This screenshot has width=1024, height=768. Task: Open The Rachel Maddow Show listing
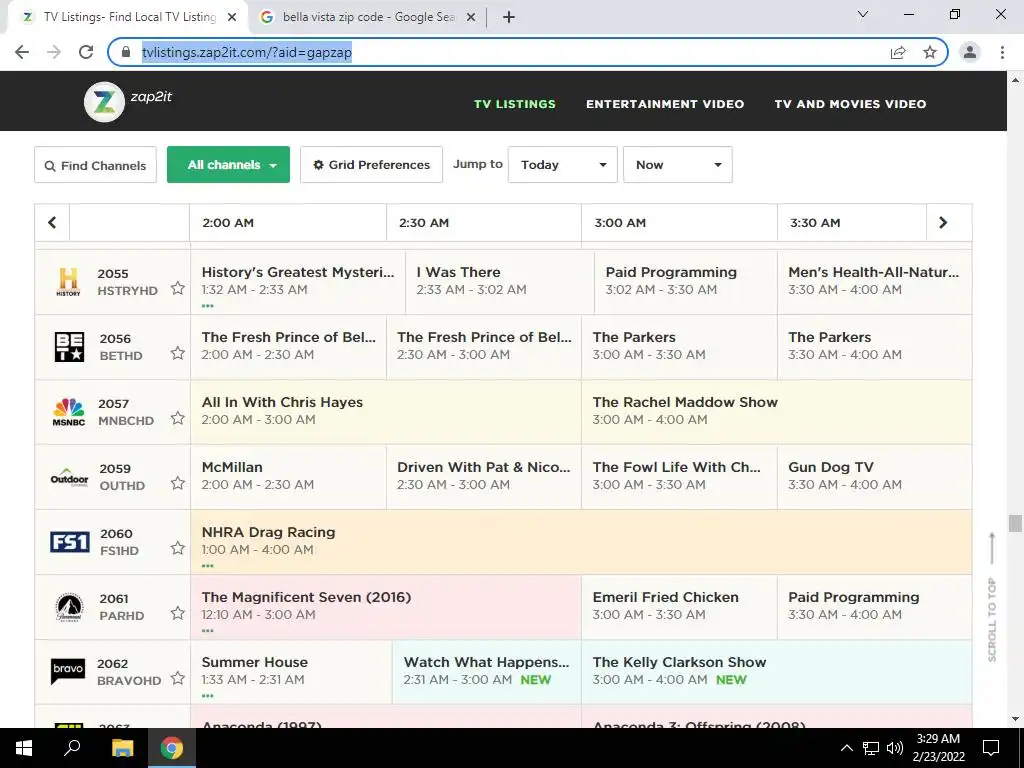776,412
